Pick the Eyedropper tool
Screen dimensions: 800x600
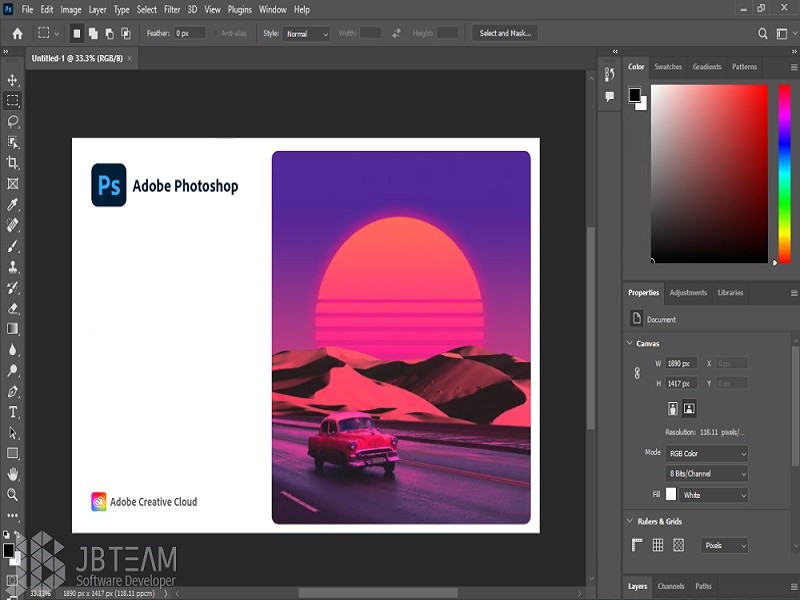13,205
